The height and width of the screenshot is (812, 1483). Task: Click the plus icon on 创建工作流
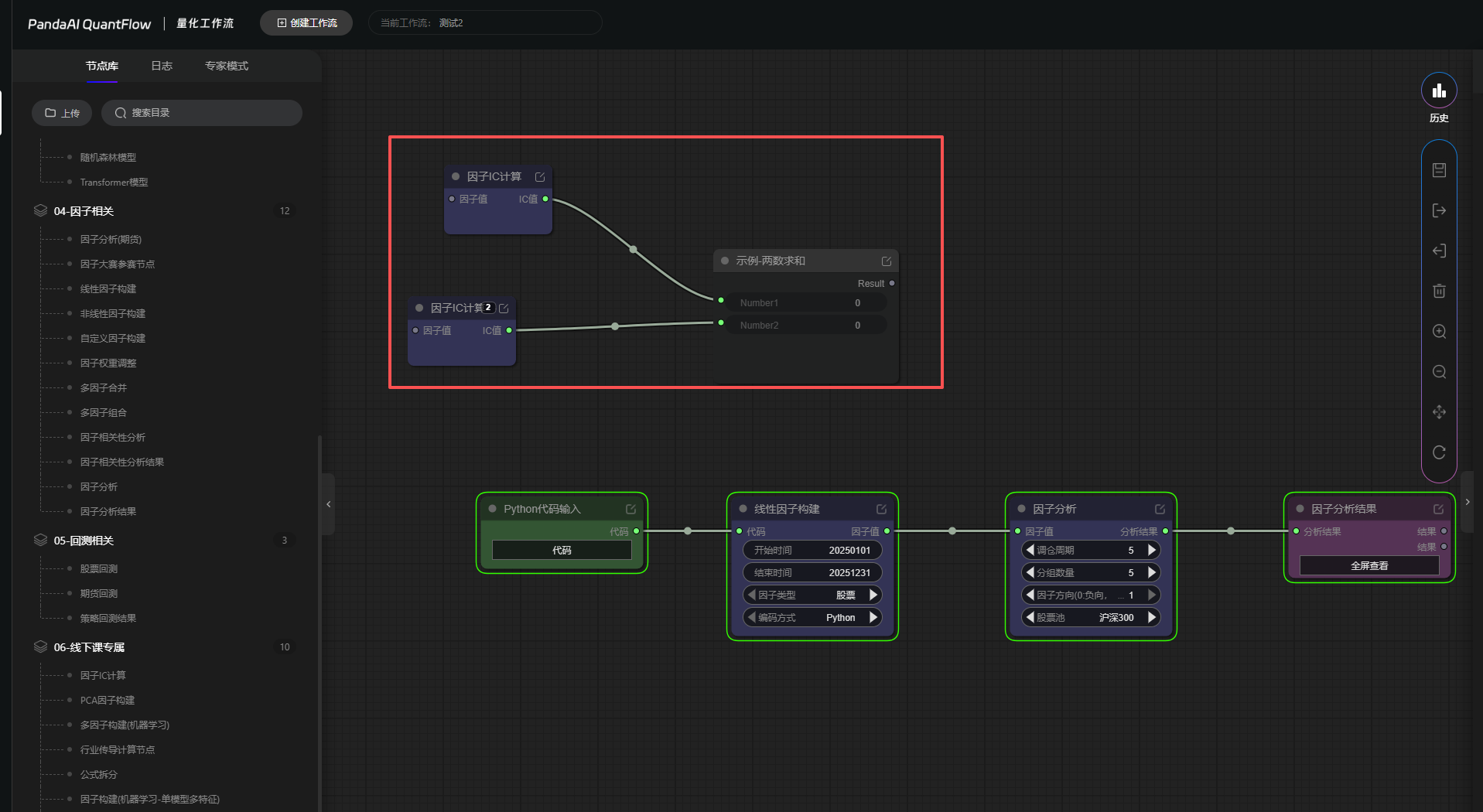point(282,23)
